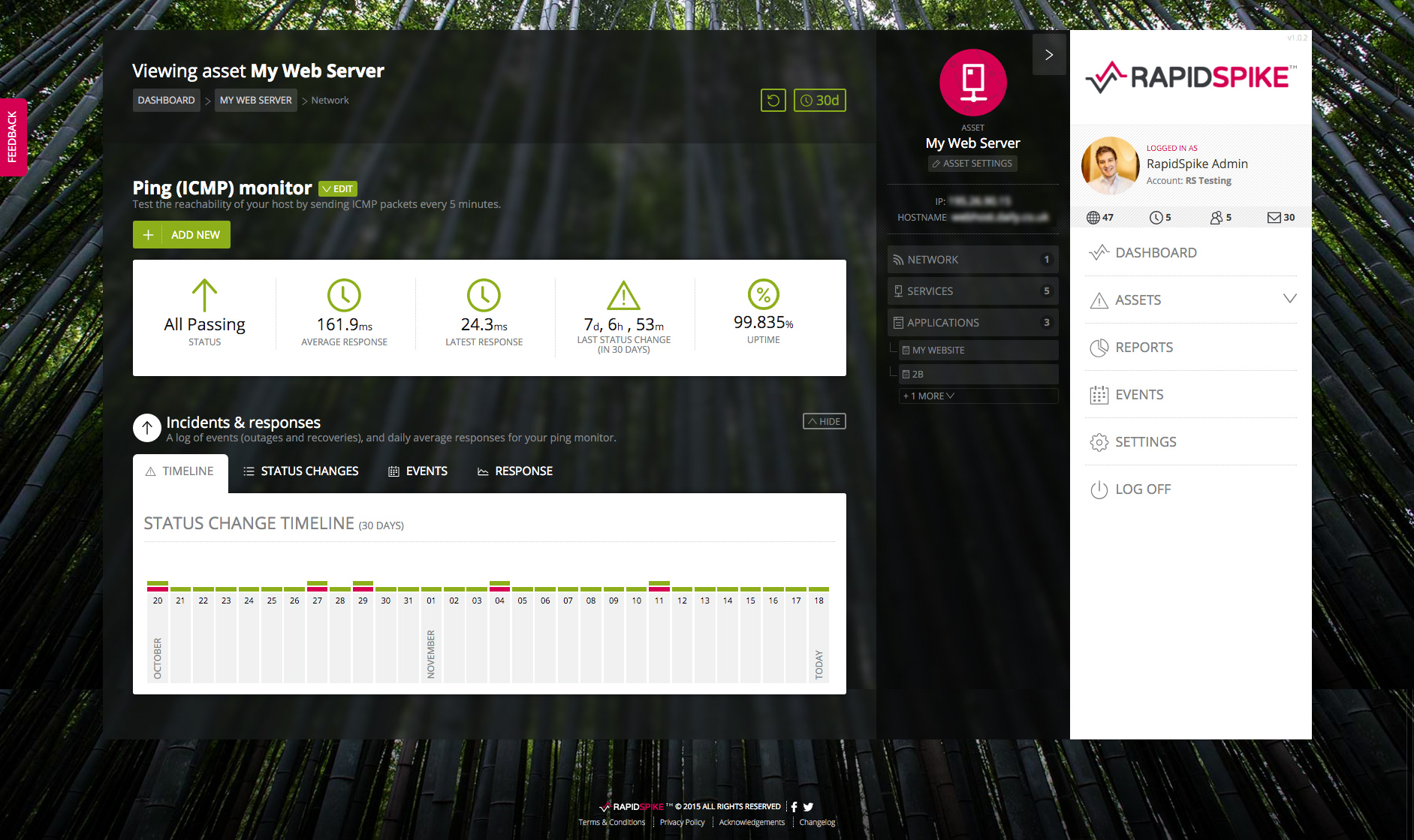The width and height of the screenshot is (1414, 840).
Task: Switch to Status Changes tab
Action: pos(301,471)
